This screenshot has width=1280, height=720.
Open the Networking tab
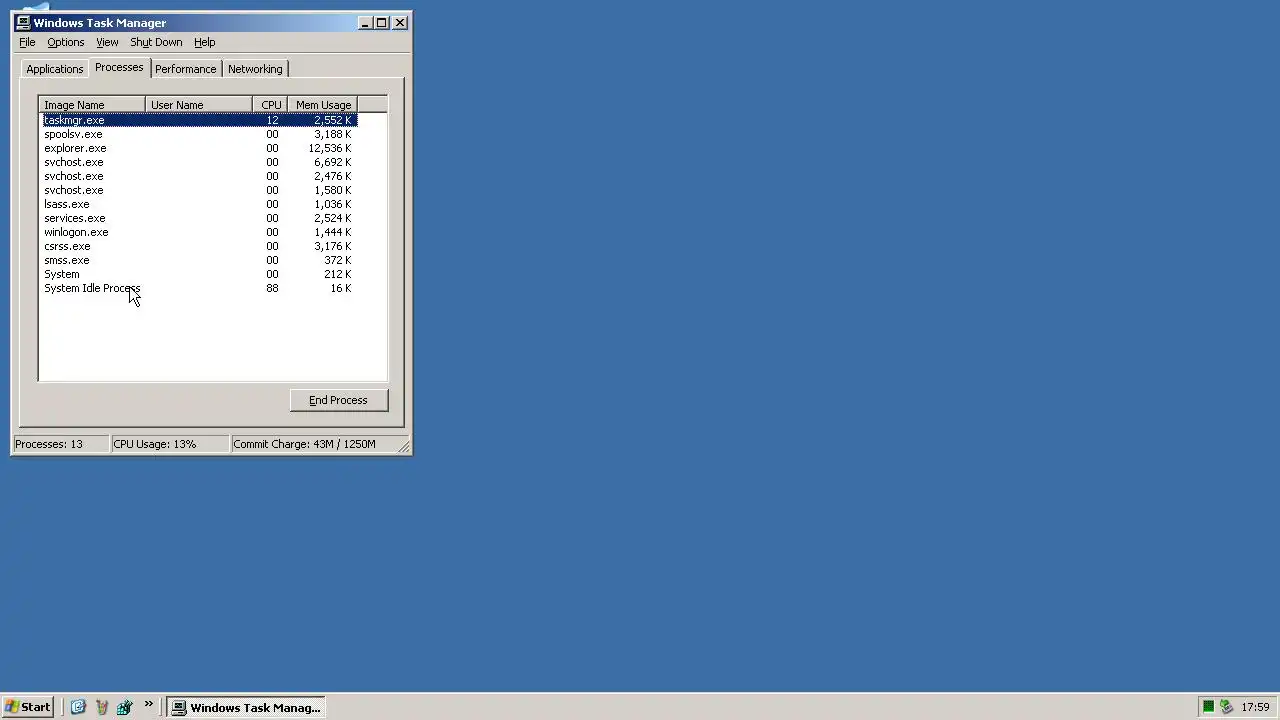(x=255, y=69)
